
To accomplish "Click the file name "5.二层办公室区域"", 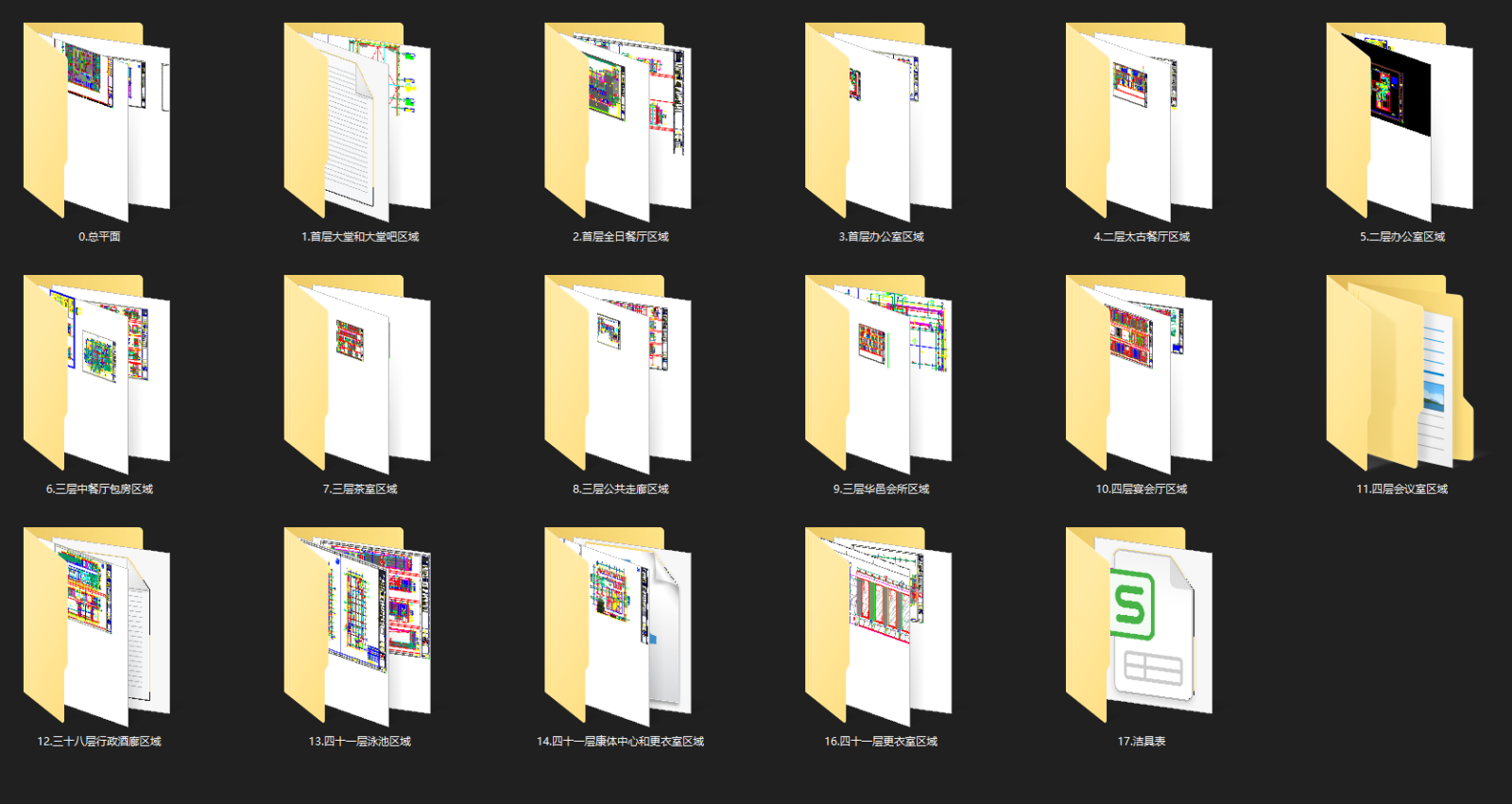I will [1402, 237].
